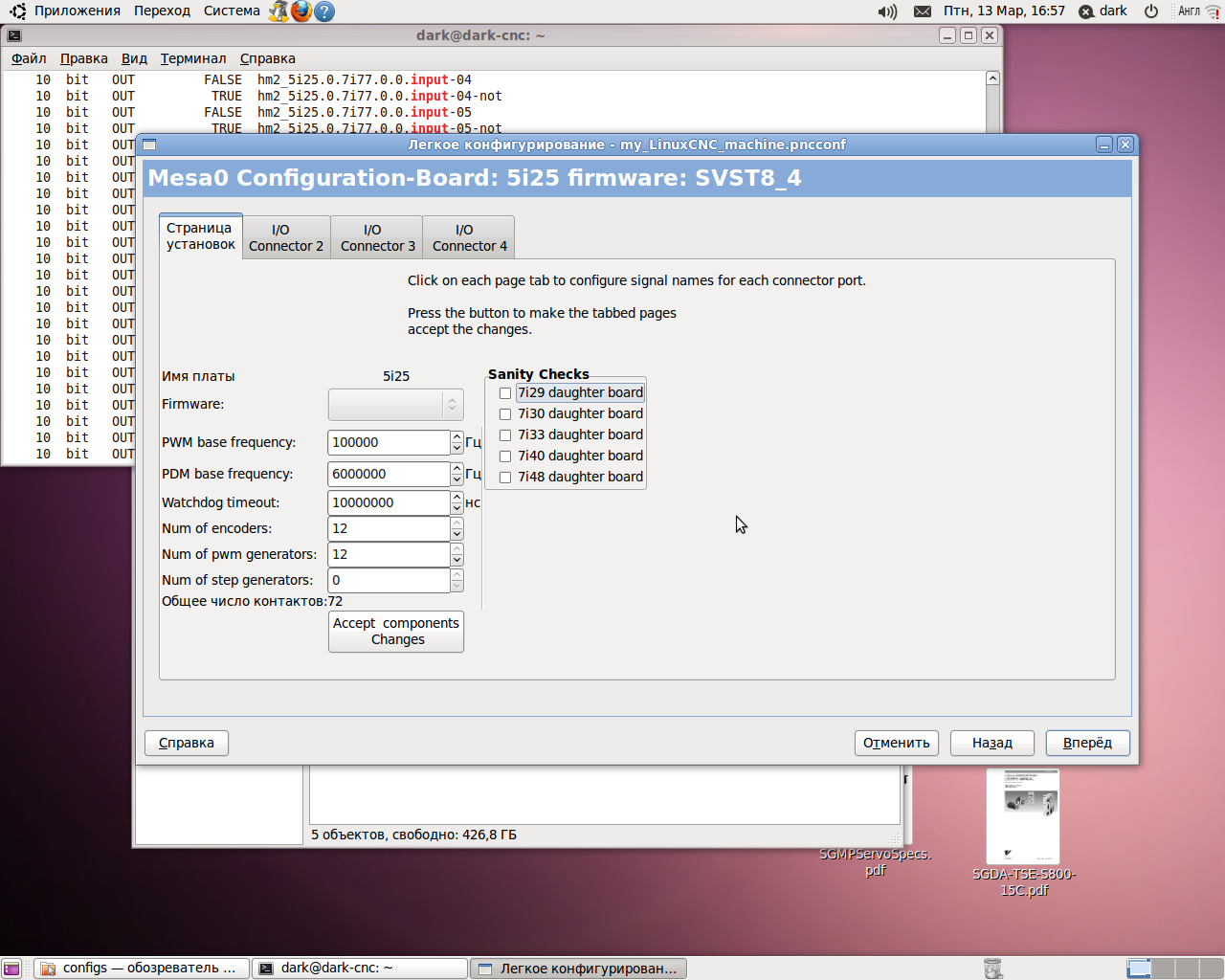Click the Accept components Changes button
The image size is (1225, 980).
click(396, 632)
